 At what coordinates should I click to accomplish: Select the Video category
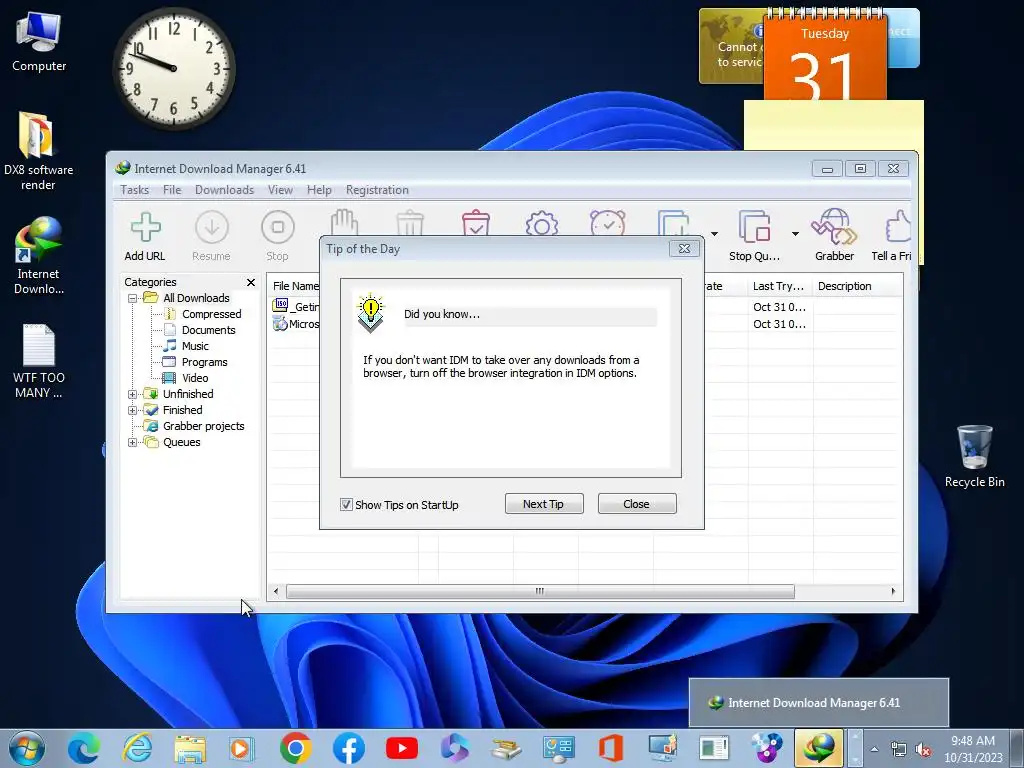[x=195, y=378]
